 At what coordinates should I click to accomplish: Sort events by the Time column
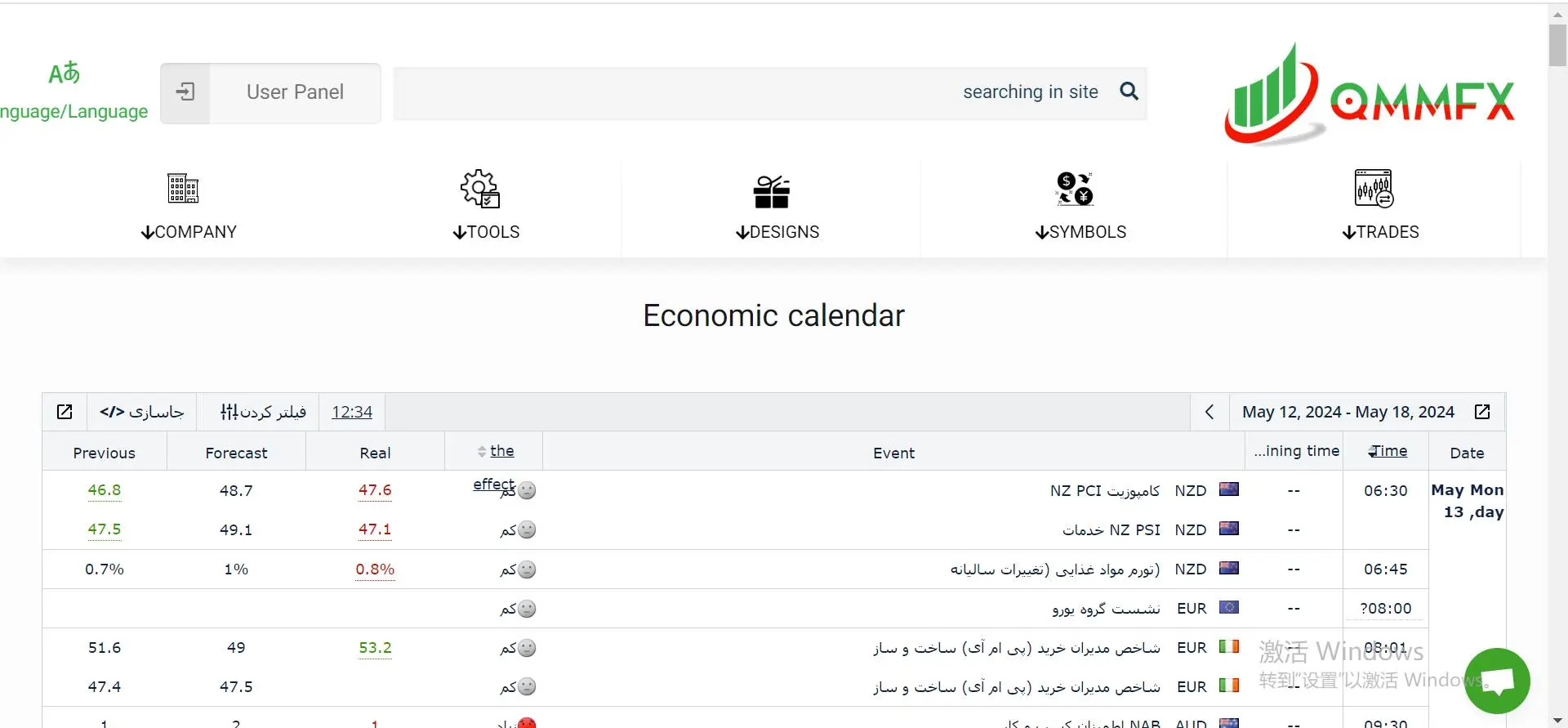click(x=1387, y=451)
